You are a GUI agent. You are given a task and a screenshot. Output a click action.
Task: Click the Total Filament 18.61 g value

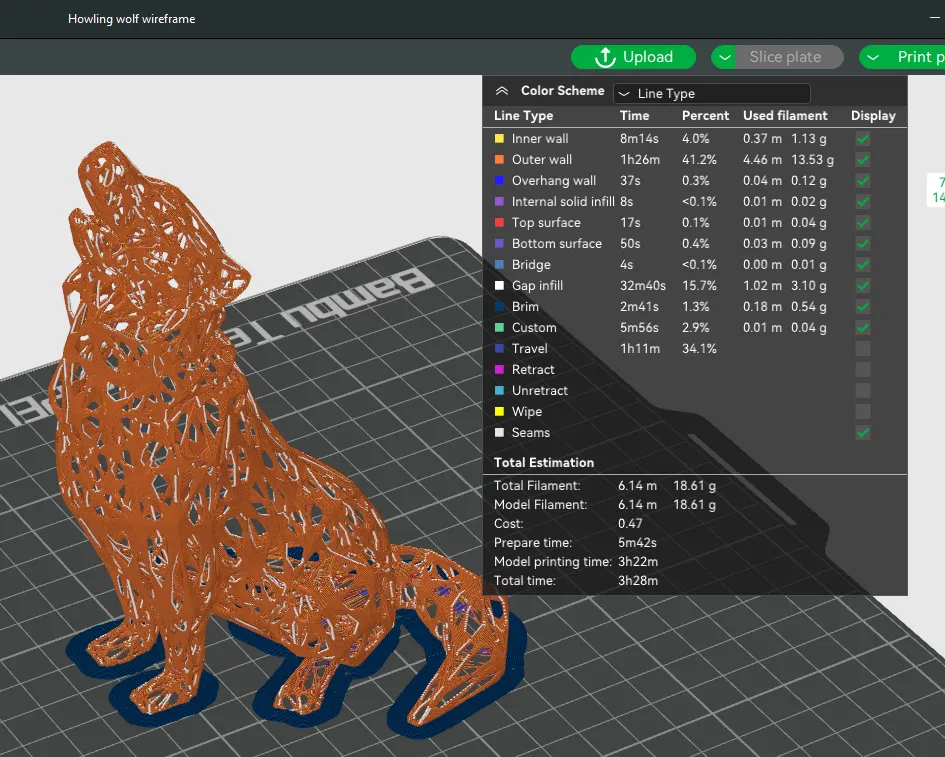pos(694,486)
